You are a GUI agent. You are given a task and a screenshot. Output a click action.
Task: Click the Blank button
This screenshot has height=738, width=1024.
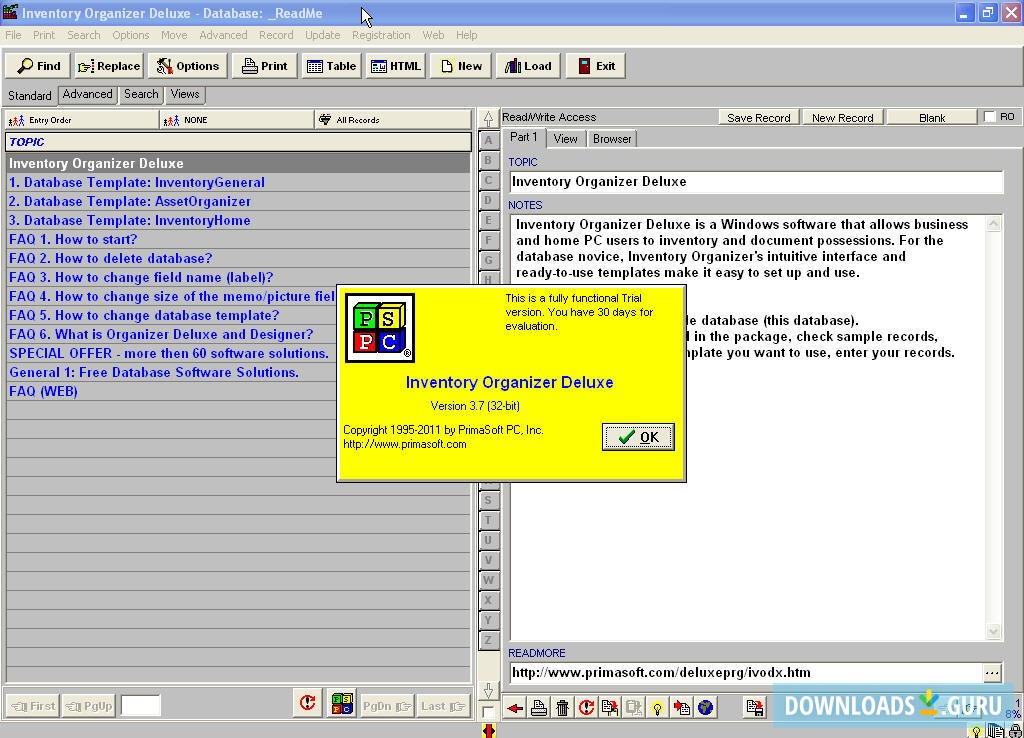point(932,118)
